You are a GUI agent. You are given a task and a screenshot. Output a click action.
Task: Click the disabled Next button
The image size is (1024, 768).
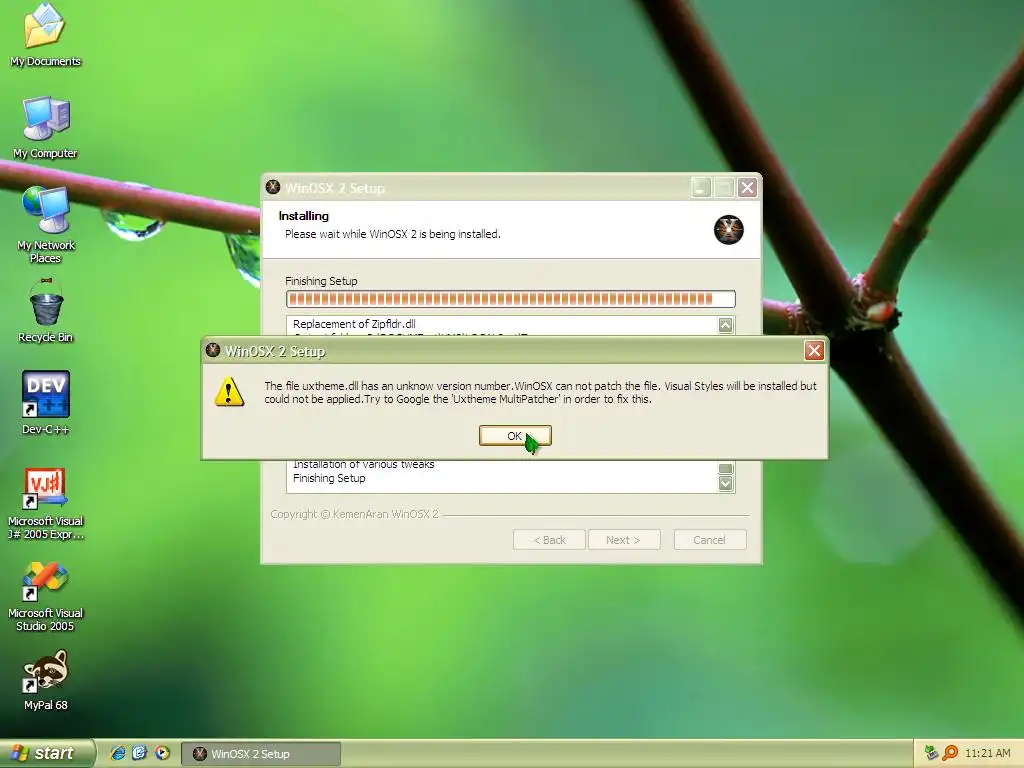coord(623,540)
